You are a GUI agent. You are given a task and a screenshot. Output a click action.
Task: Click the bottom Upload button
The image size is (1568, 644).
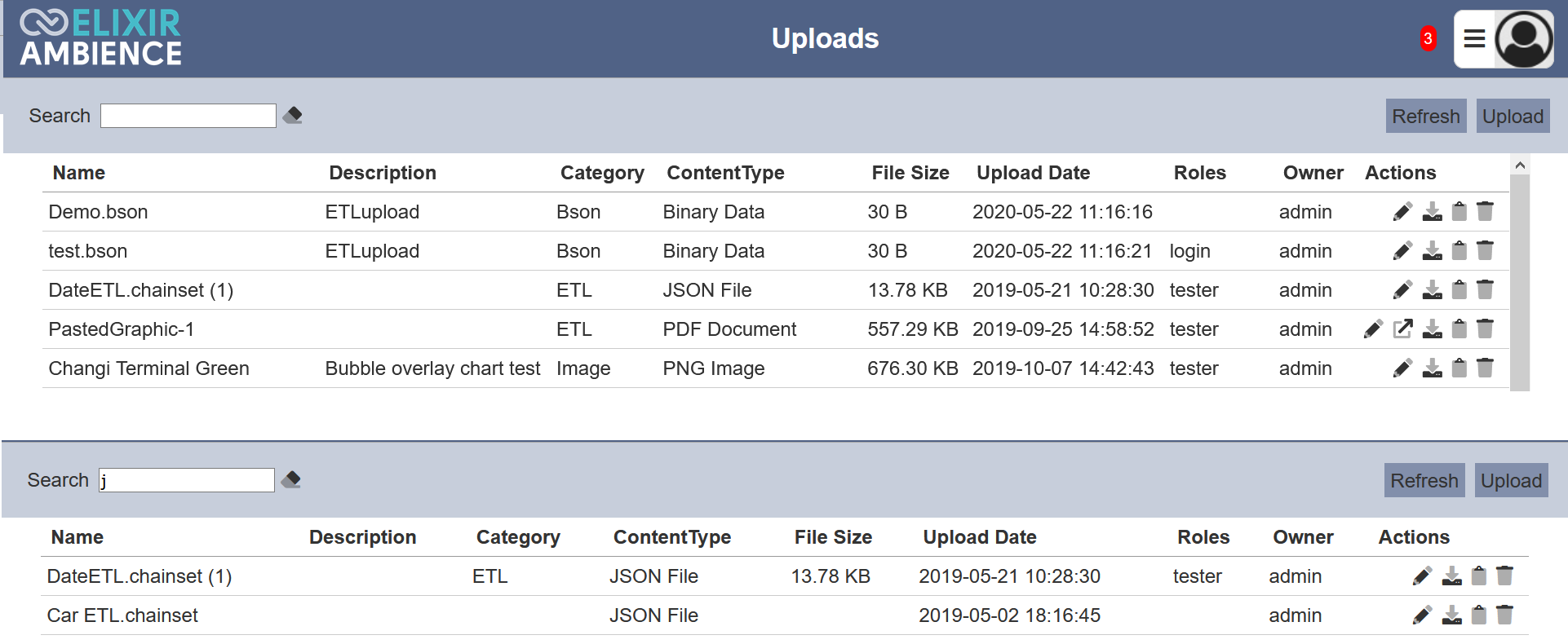1511,480
